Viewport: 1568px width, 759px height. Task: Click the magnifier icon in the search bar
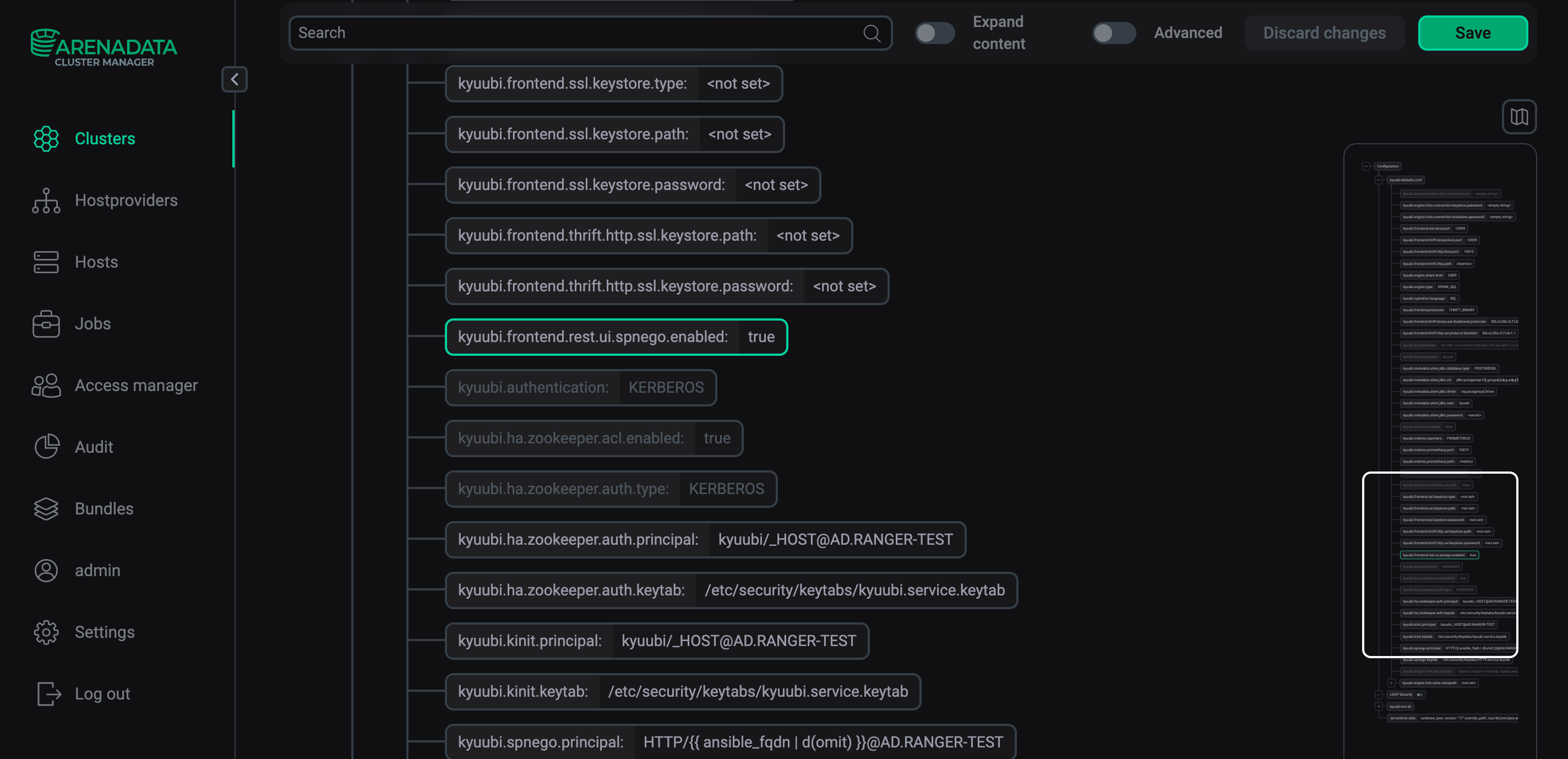[872, 33]
